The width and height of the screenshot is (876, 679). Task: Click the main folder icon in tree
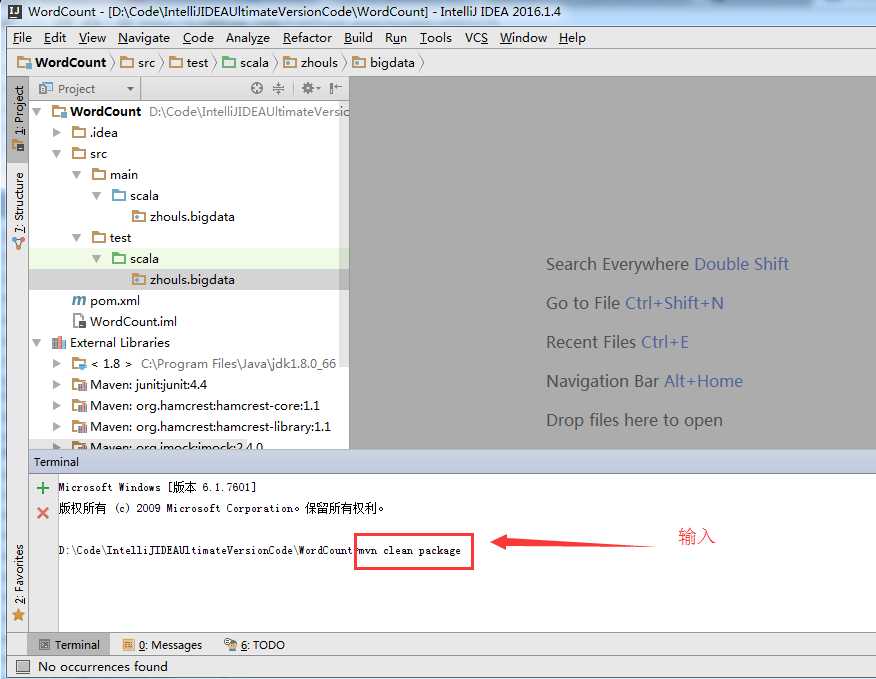[99, 174]
